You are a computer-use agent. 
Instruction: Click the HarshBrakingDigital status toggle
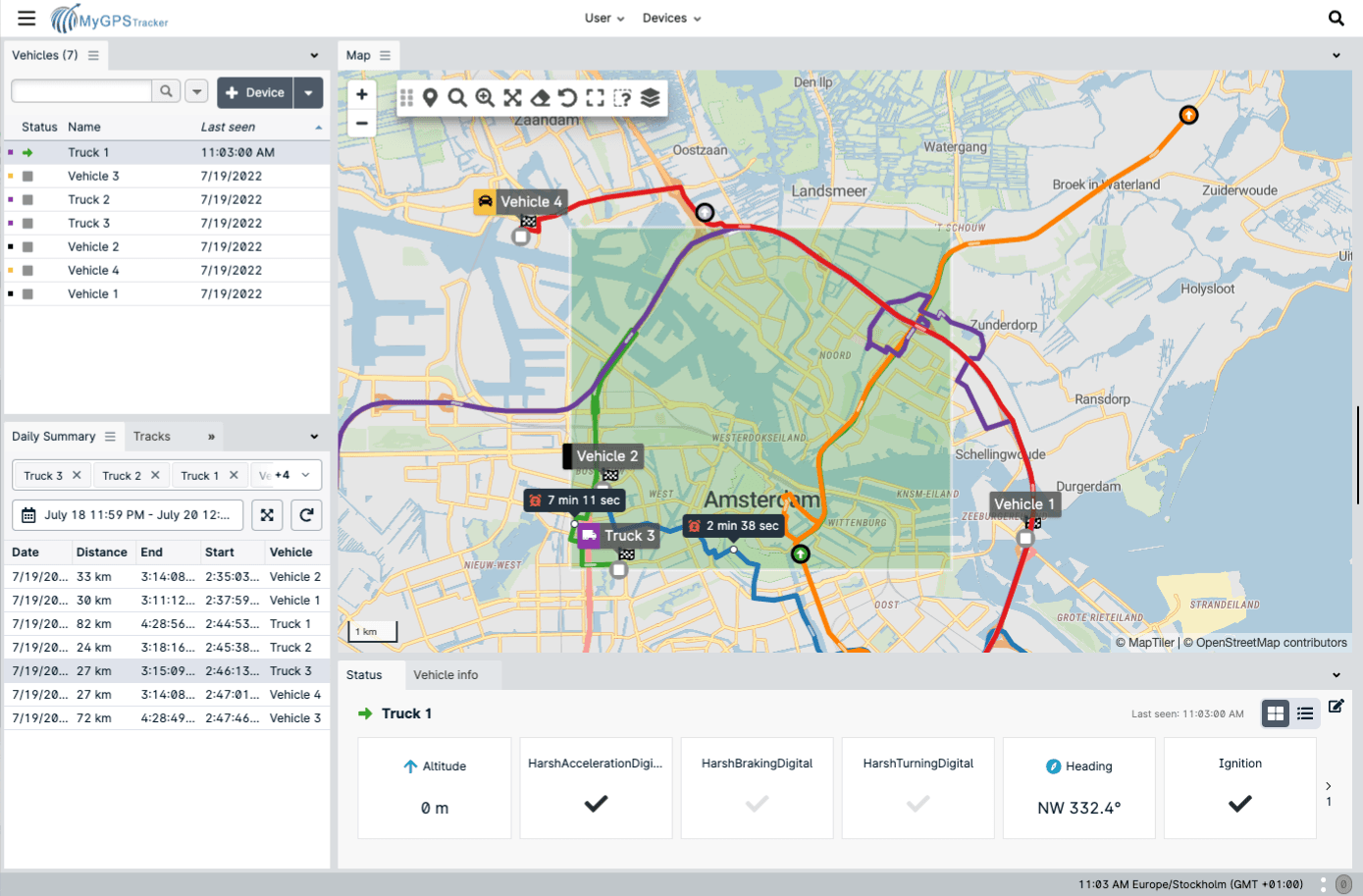click(757, 803)
